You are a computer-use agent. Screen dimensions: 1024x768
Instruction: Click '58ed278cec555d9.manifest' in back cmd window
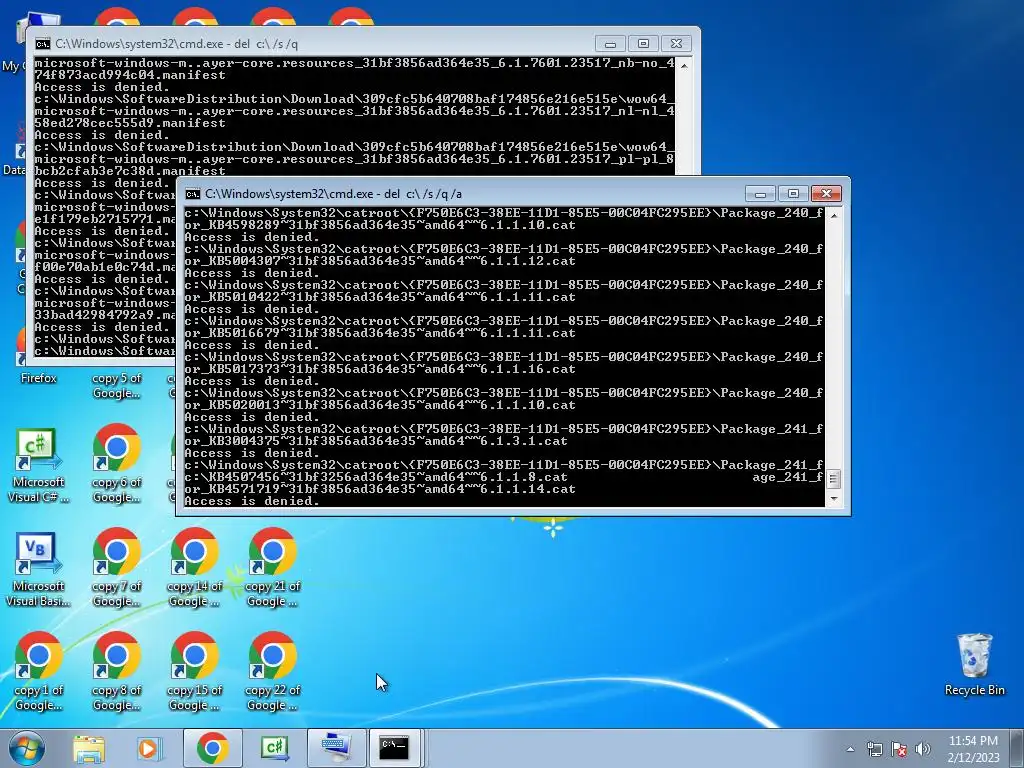(x=130, y=123)
